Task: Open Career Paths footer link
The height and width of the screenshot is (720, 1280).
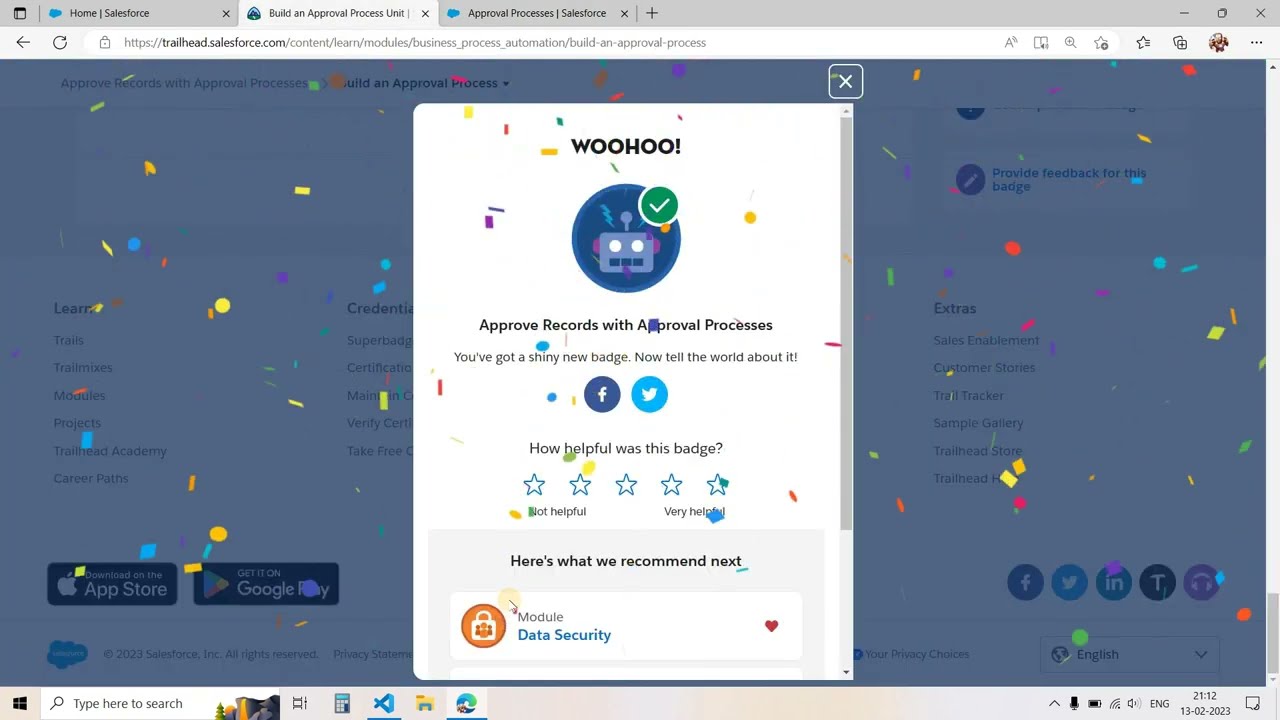Action: 91,478
